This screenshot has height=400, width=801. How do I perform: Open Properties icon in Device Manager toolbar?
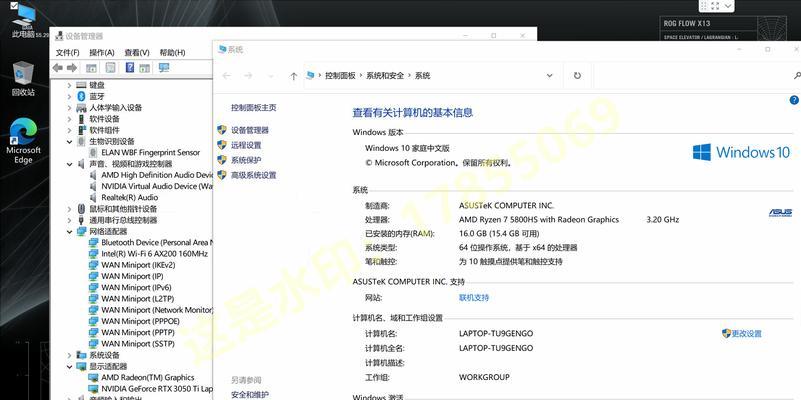110,68
